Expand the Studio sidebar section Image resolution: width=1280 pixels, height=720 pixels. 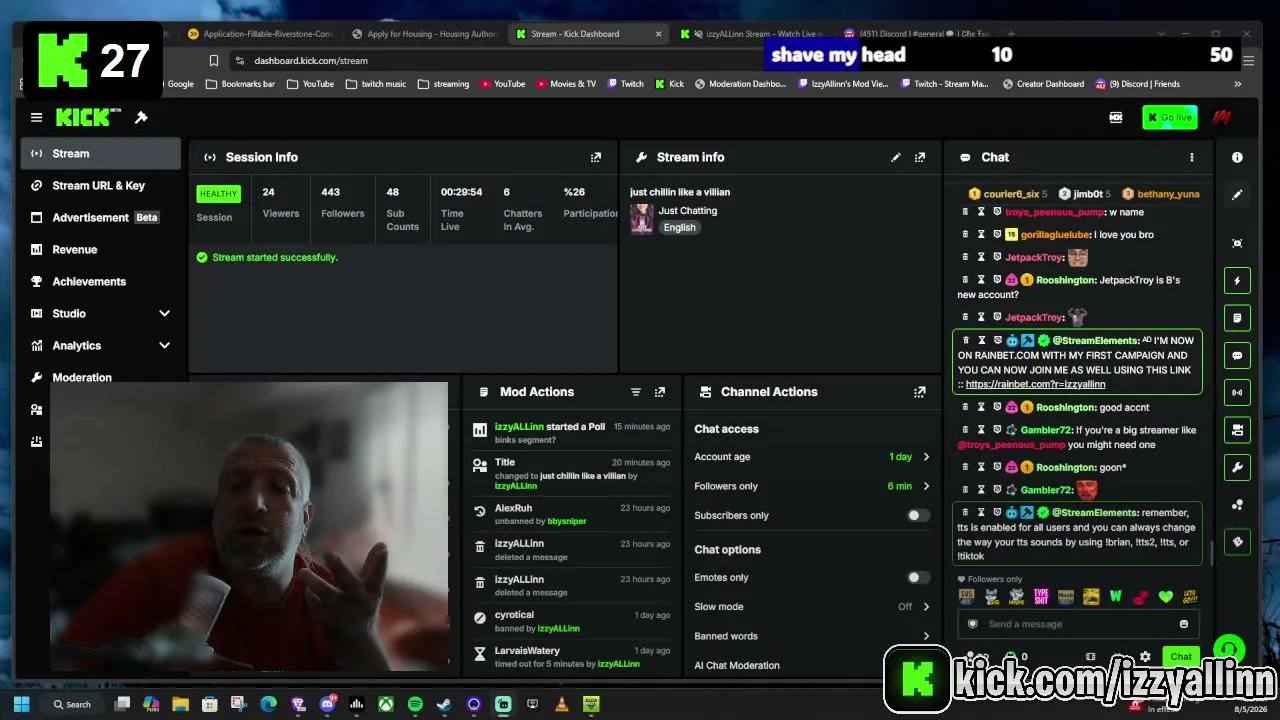pyautogui.click(x=165, y=313)
